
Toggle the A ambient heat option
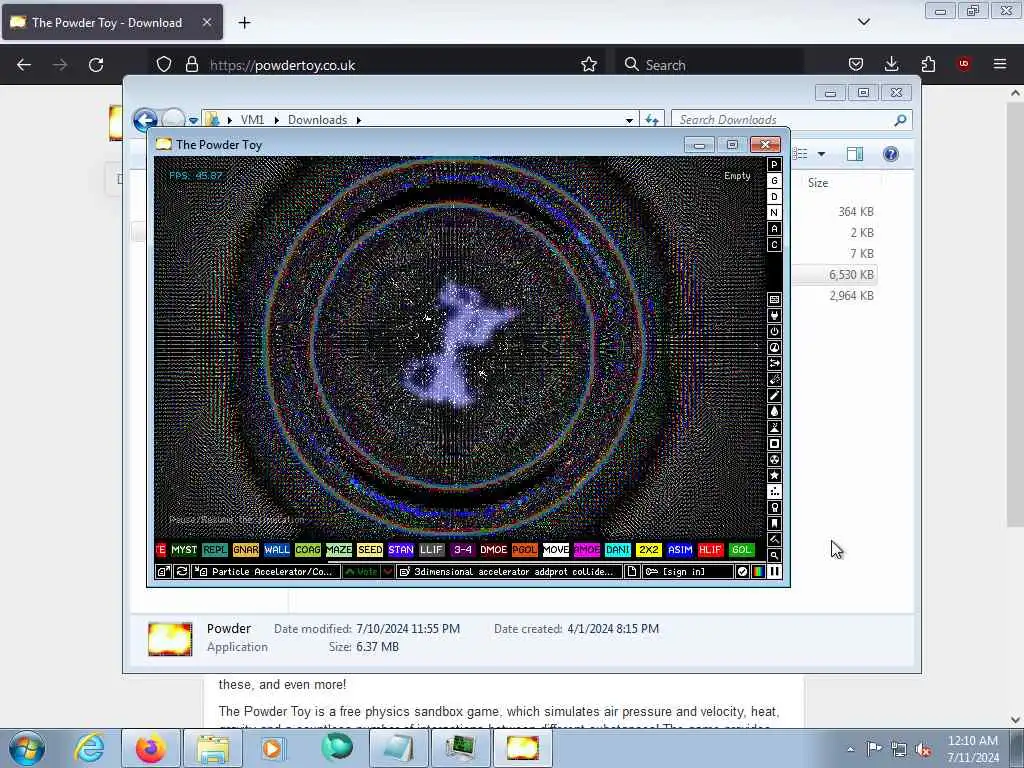[x=774, y=229]
